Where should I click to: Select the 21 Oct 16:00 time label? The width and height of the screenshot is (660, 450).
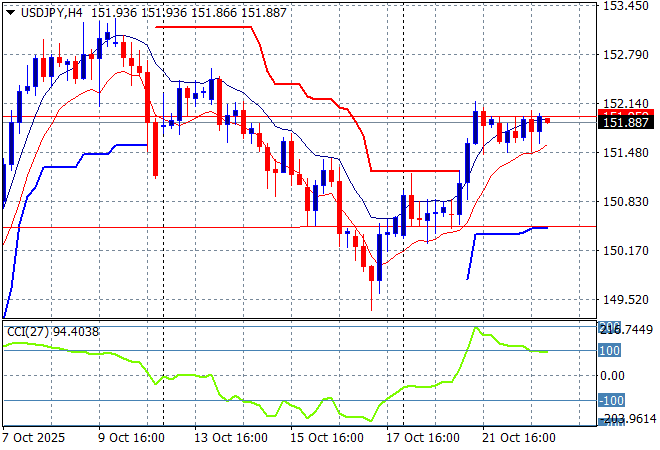519,438
